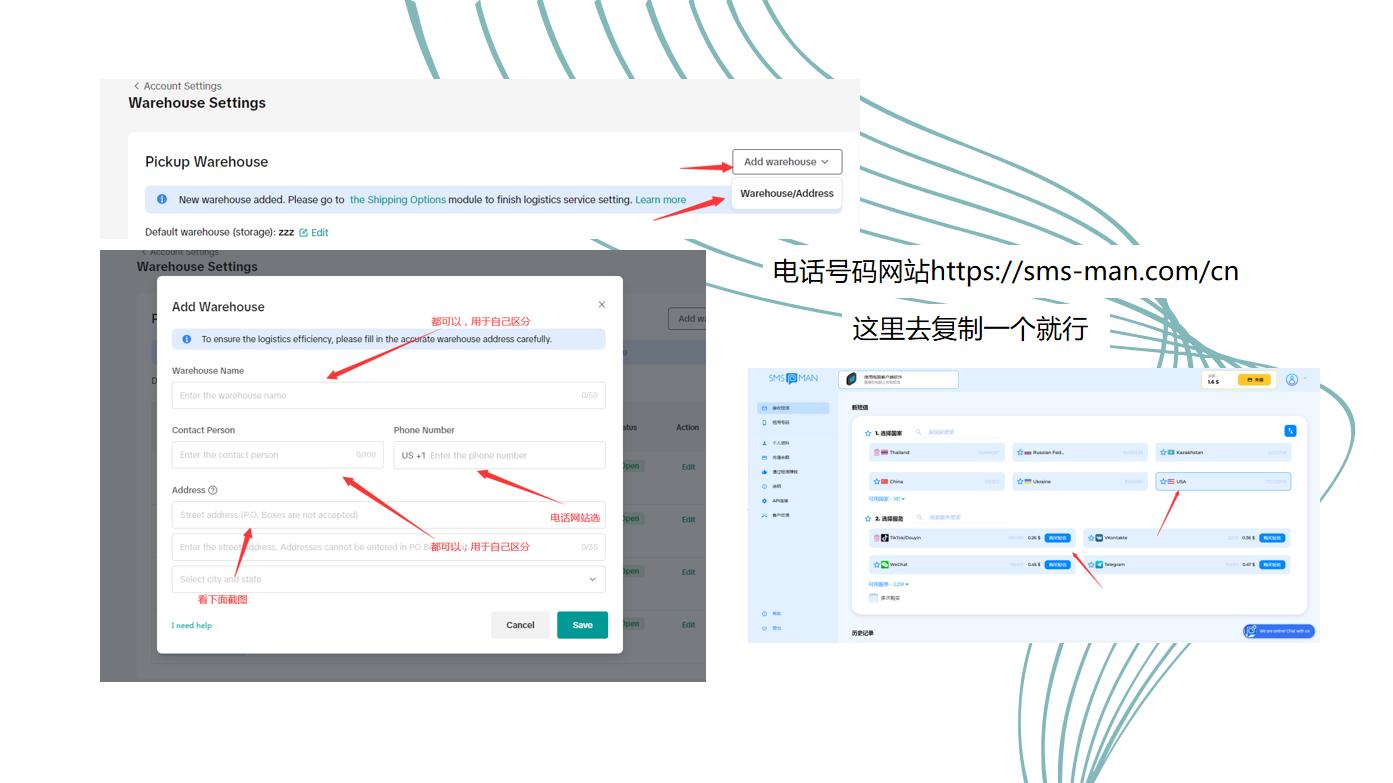
Task: Click the SMS-MAN logo
Action: click(793, 378)
